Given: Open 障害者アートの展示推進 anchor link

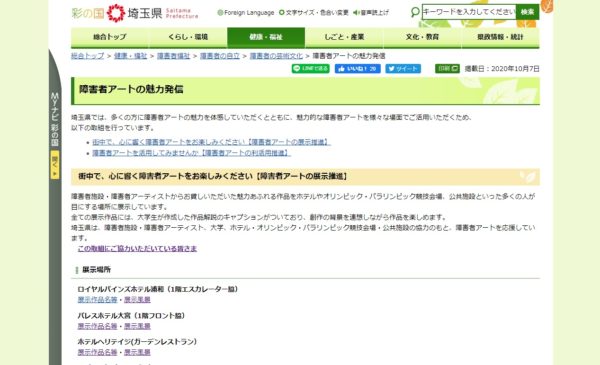Looking at the screenshot, I should tap(211, 142).
